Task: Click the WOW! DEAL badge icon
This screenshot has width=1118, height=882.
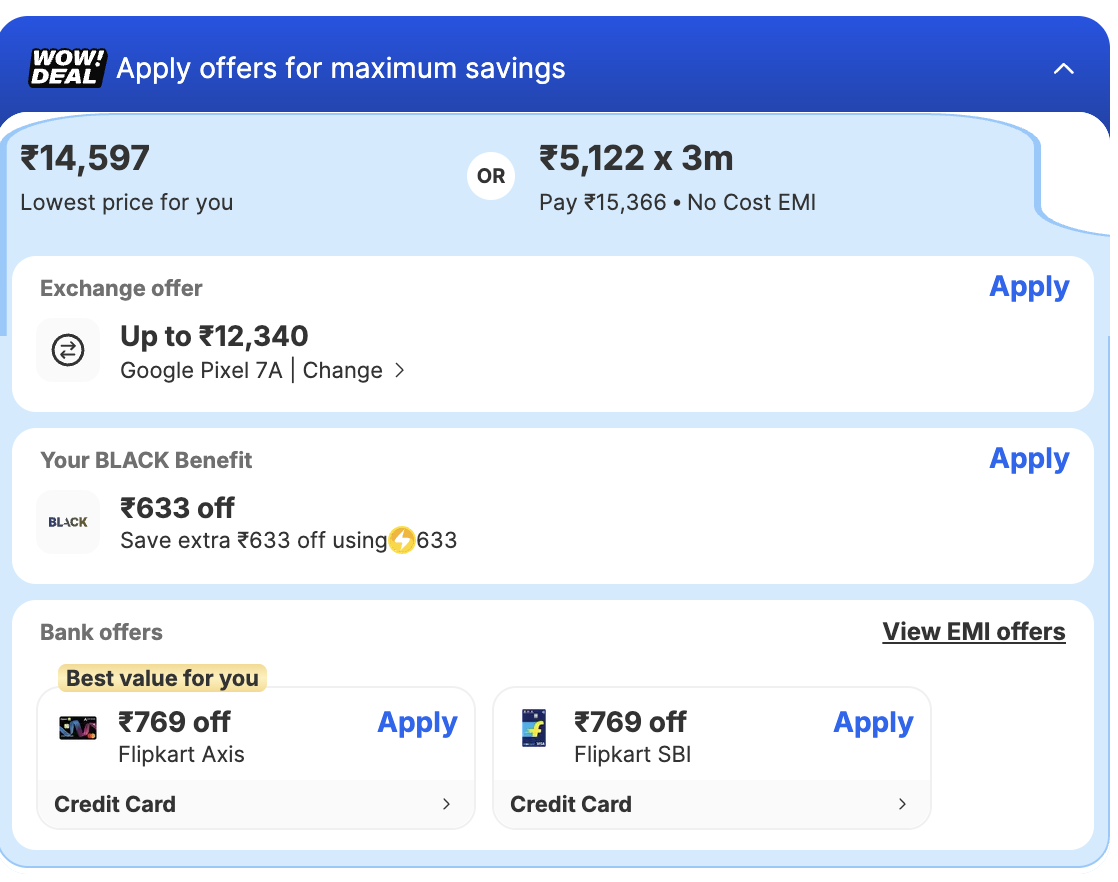Action: pyautogui.click(x=66, y=68)
